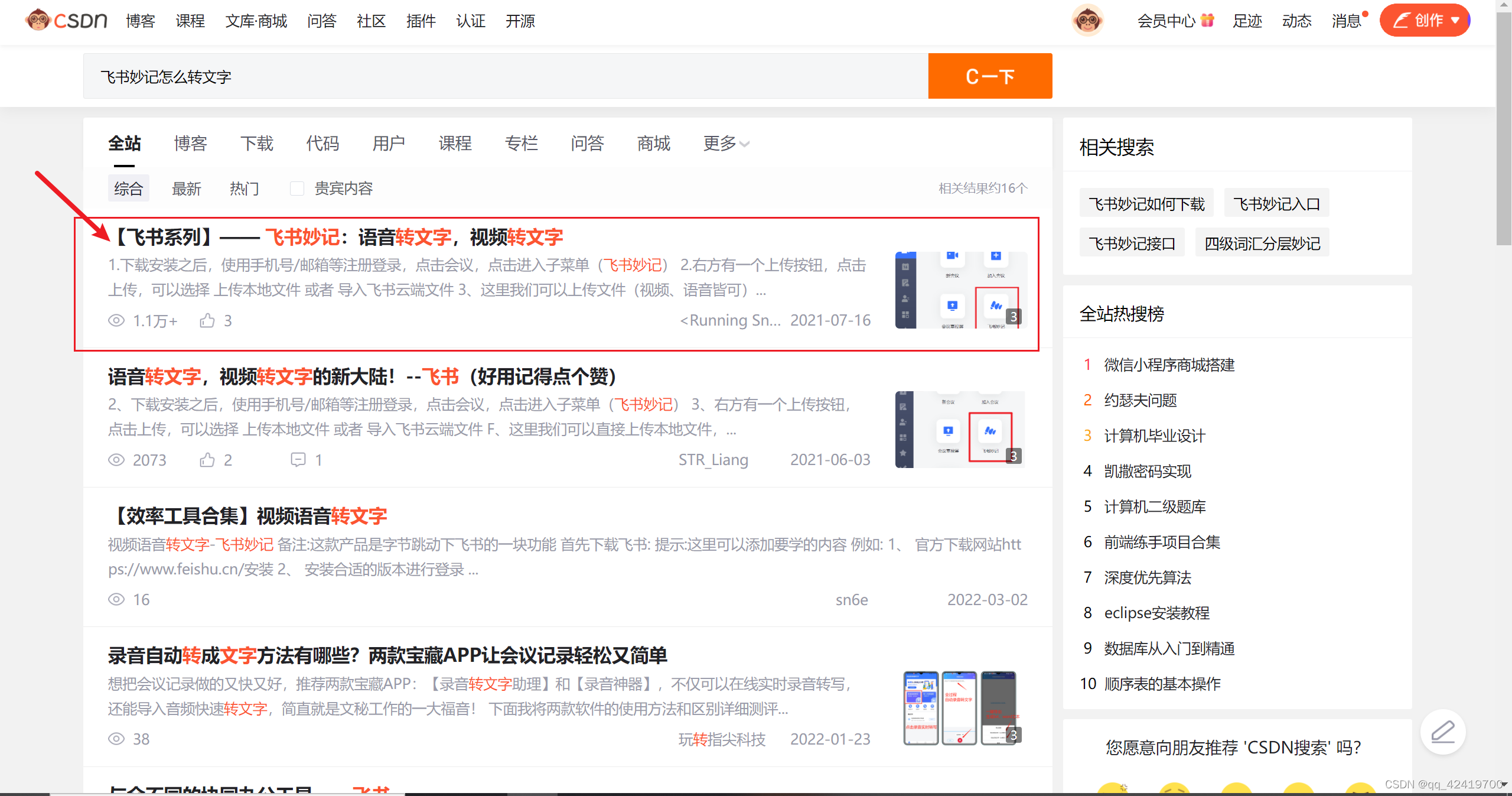Click the comment icon on second result

tap(298, 460)
